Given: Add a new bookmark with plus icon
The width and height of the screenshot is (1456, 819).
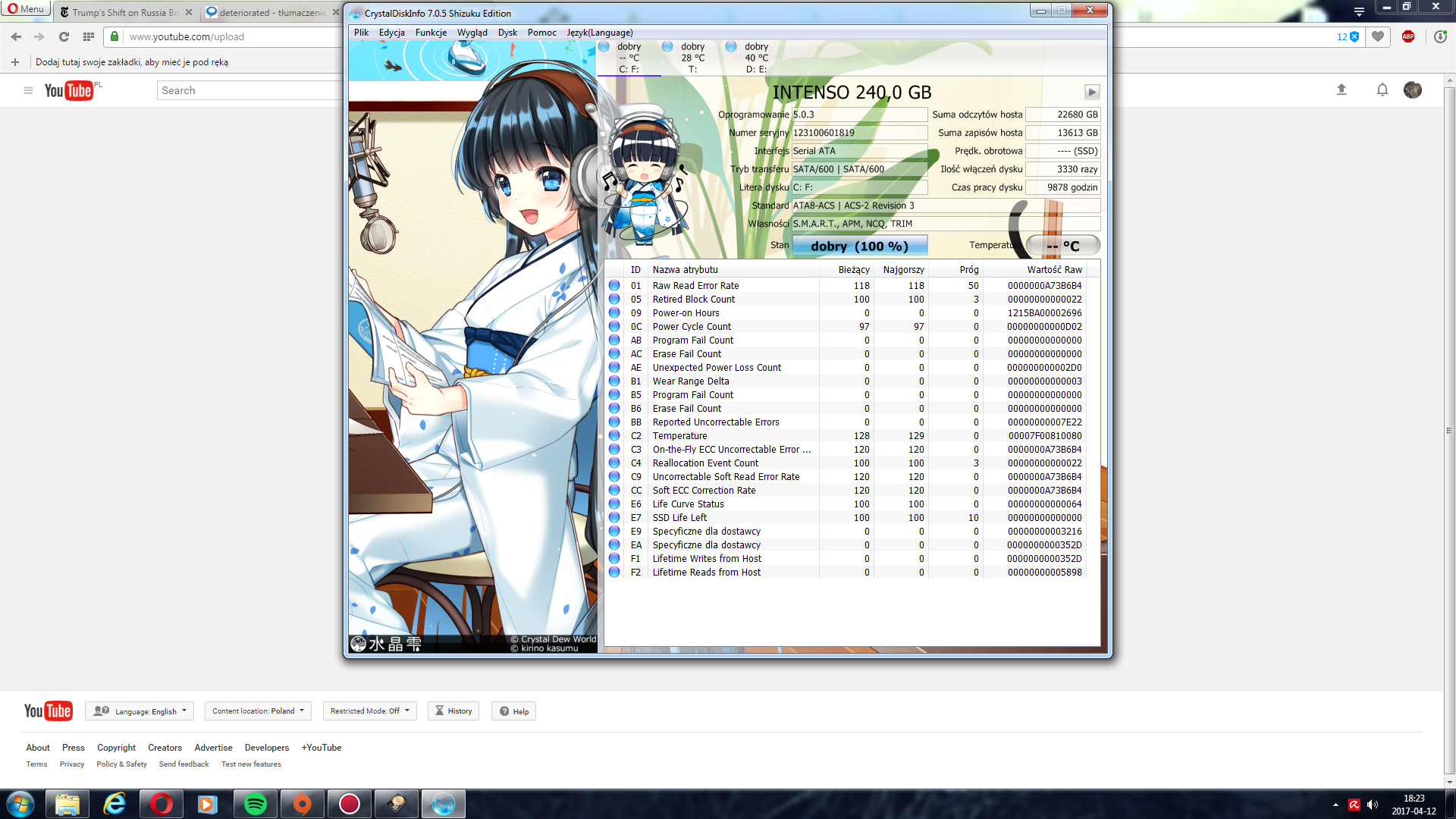Looking at the screenshot, I should [x=14, y=62].
